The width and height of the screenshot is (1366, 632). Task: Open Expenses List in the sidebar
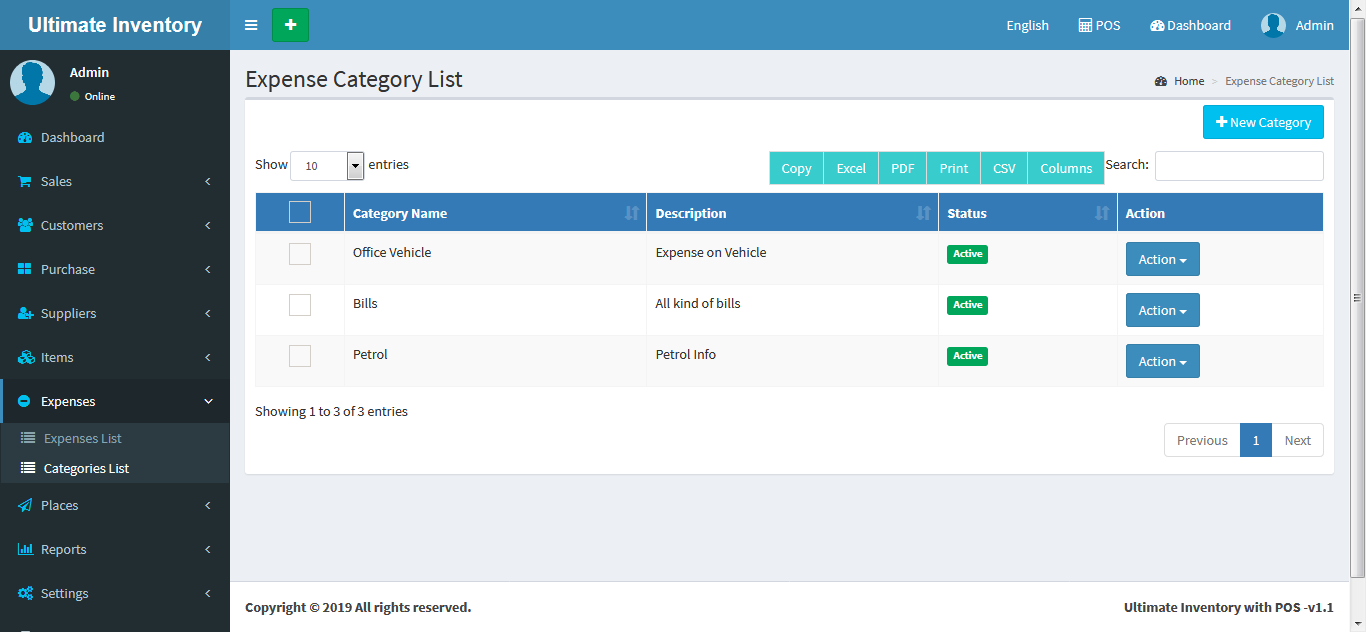82,439
